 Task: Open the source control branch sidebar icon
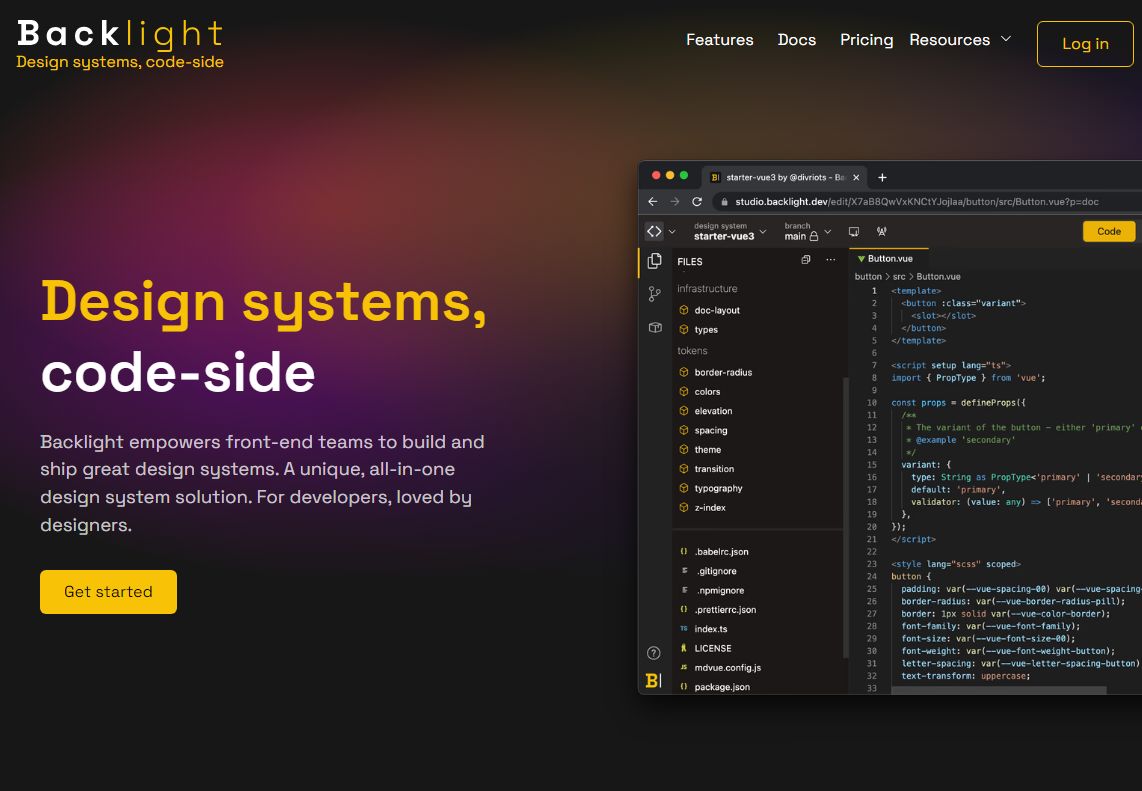[x=655, y=294]
